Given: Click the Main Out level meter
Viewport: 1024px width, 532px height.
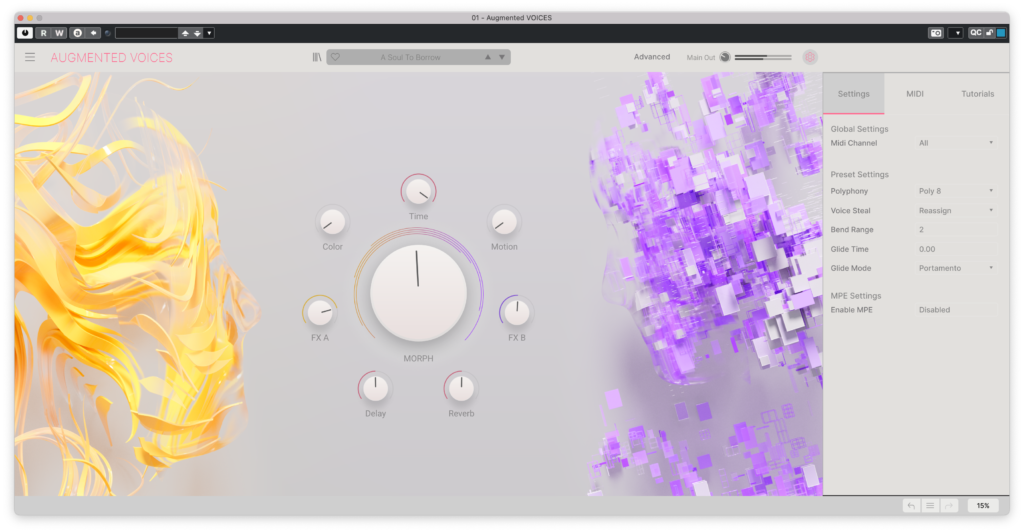Looking at the screenshot, I should [763, 57].
